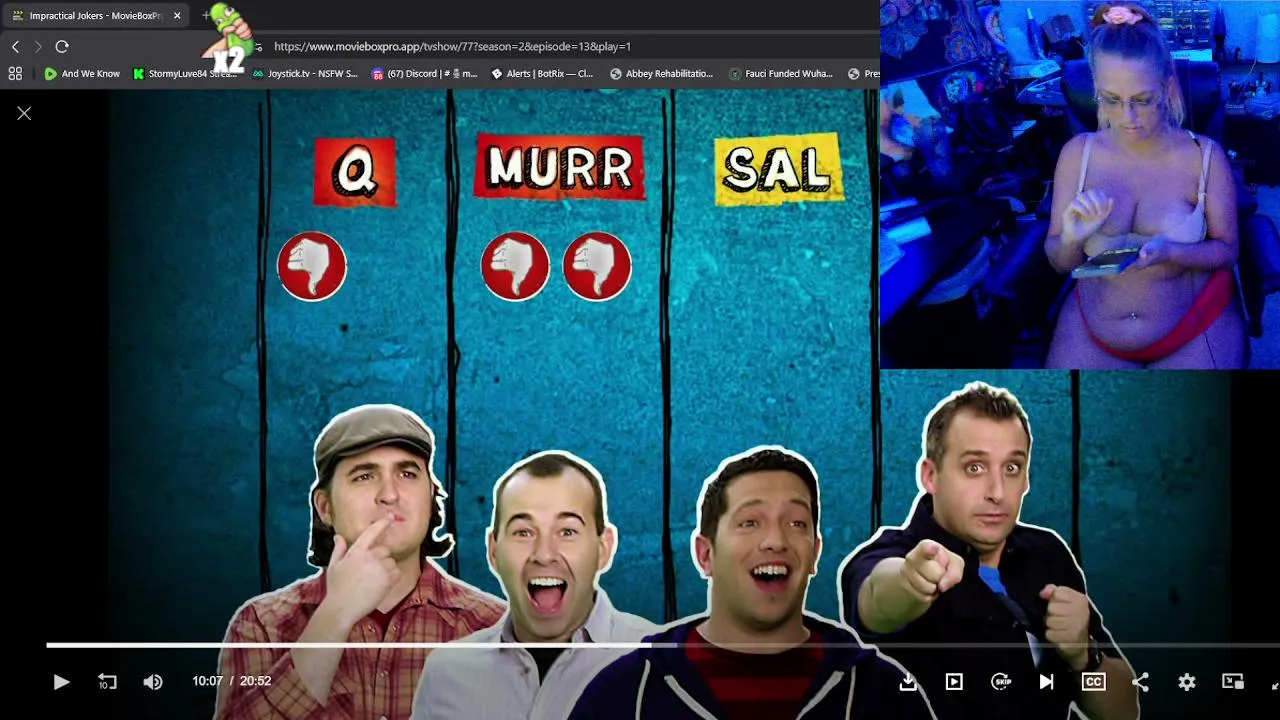Viewport: 1280px width, 720px height.
Task: Enable picture-in-picture mode
Action: pos(1233,682)
